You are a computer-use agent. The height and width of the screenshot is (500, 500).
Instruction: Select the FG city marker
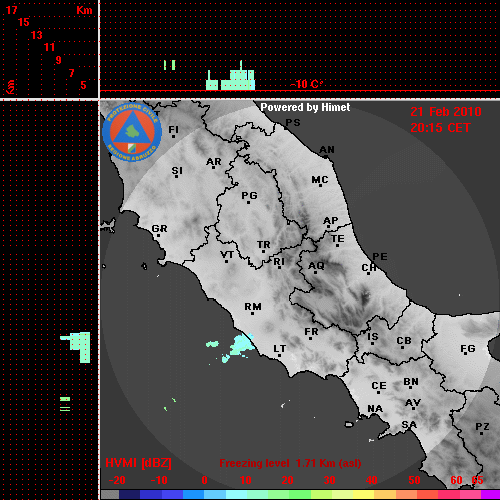pos(465,353)
